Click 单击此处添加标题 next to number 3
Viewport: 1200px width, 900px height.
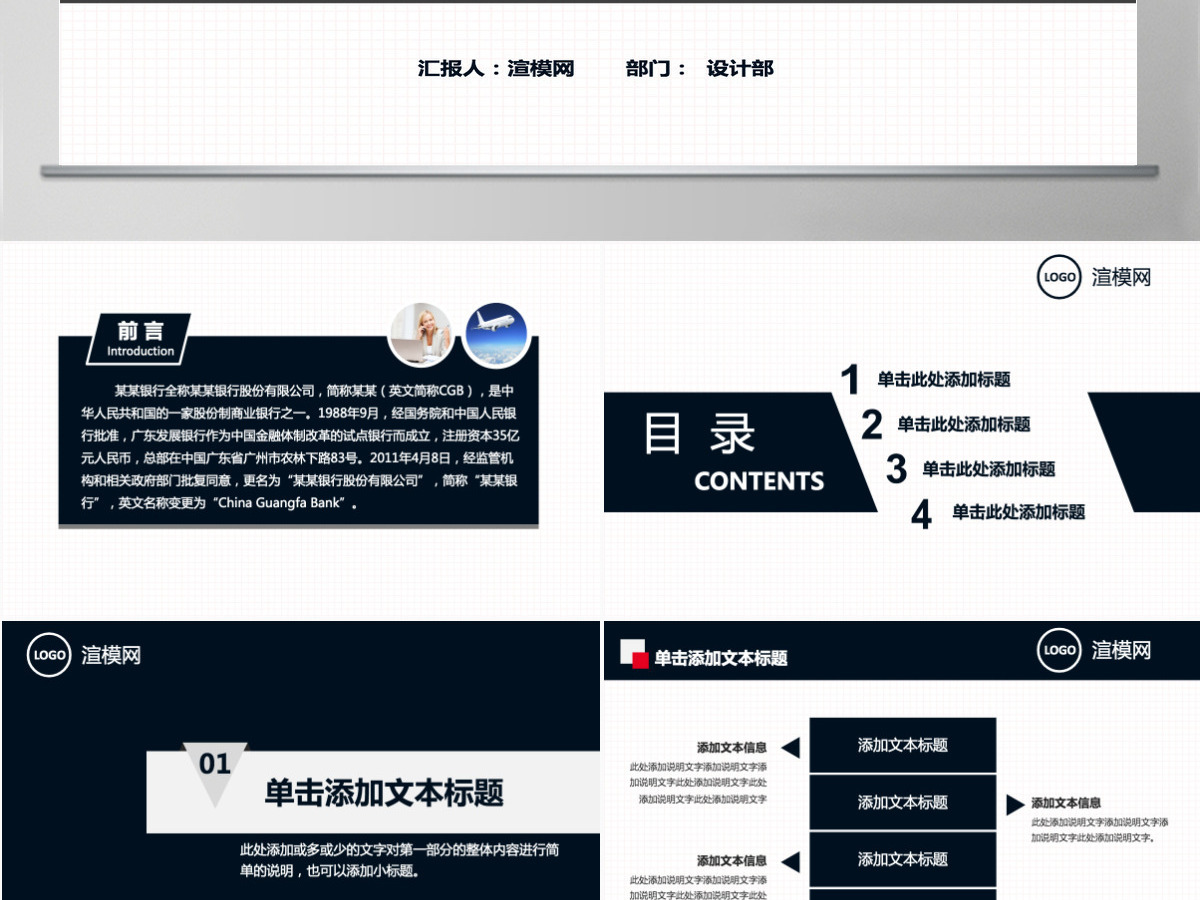[x=989, y=469]
